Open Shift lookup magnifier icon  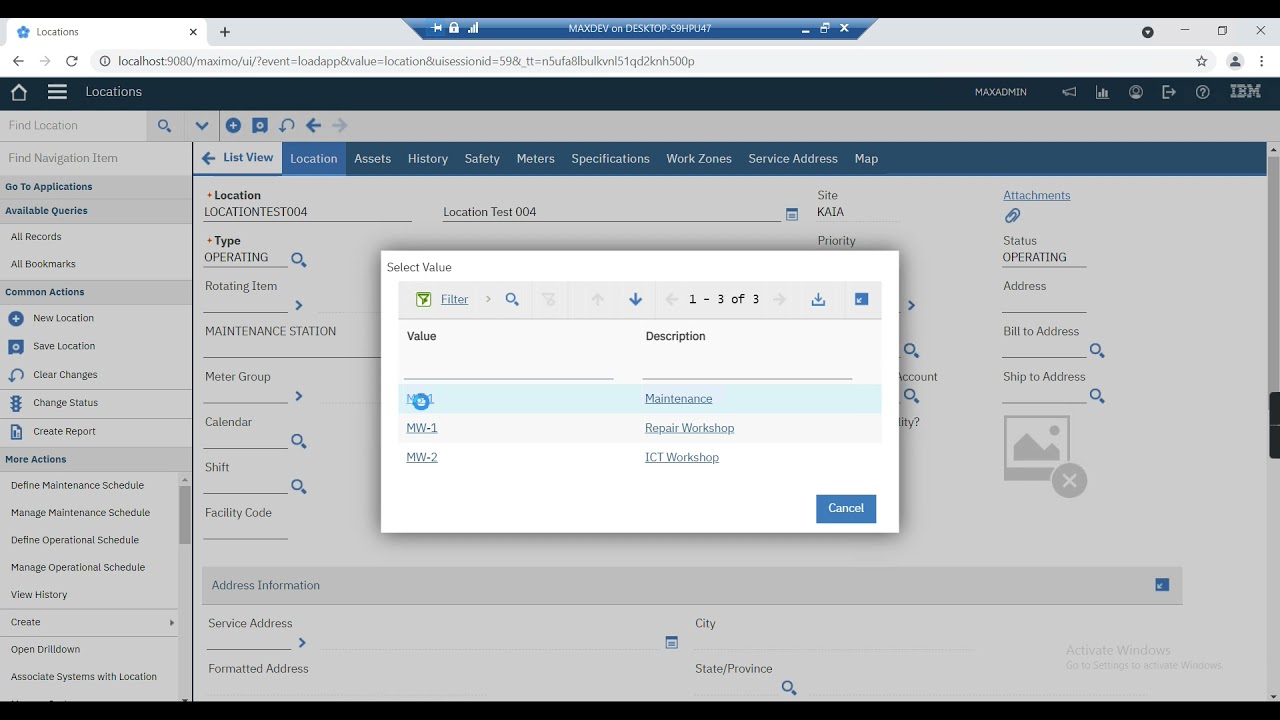tap(298, 487)
